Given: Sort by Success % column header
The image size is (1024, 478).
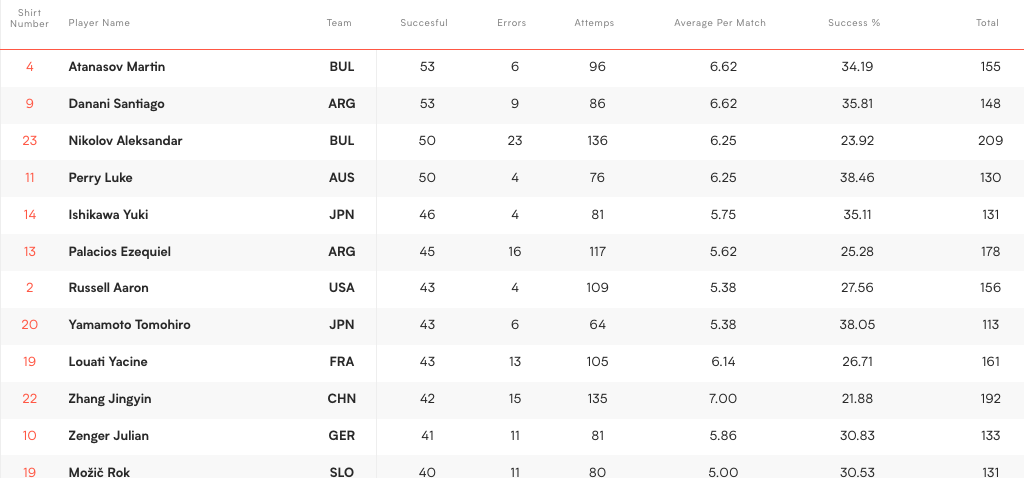Looking at the screenshot, I should pyautogui.click(x=853, y=23).
